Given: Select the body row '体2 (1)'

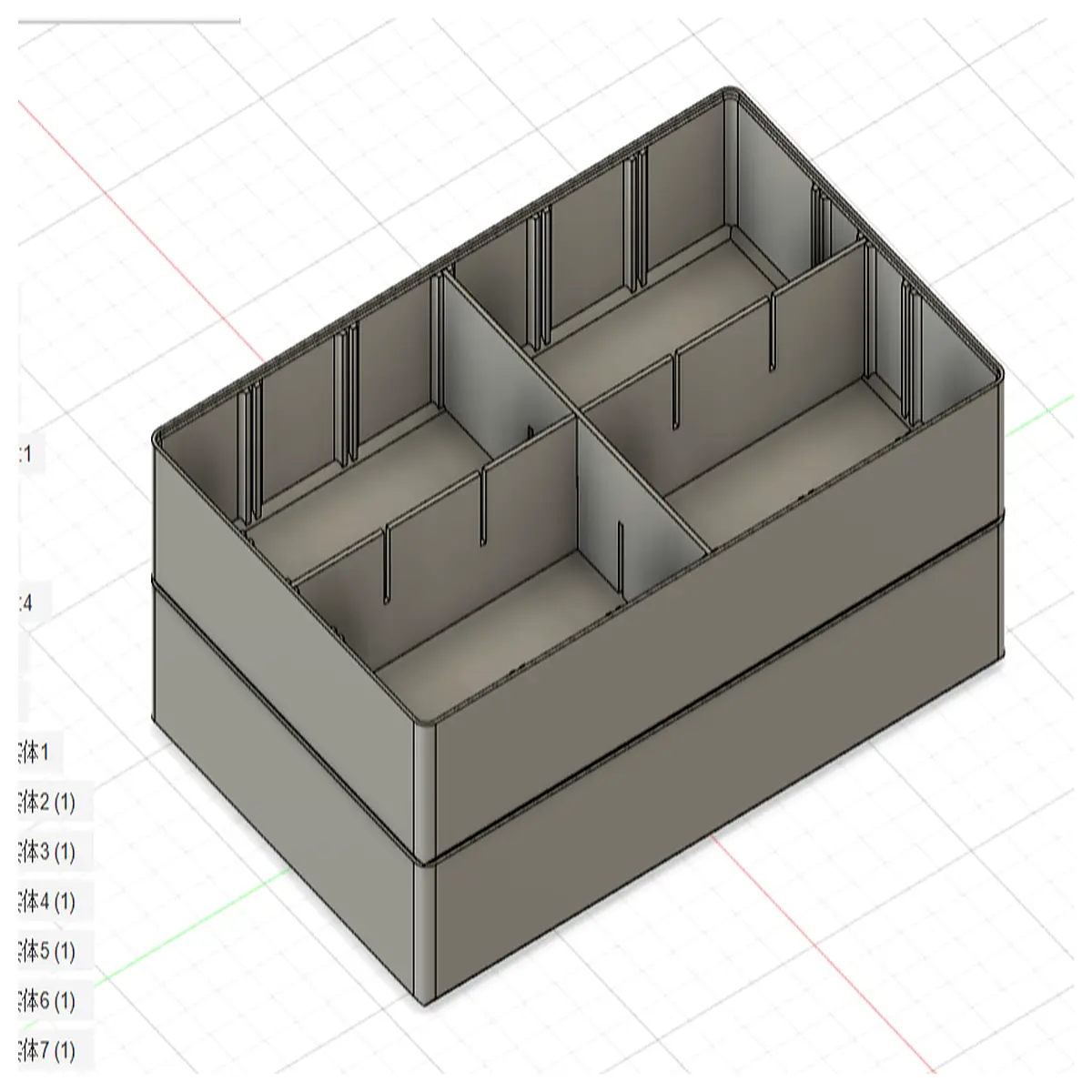Looking at the screenshot, I should pos(56,803).
